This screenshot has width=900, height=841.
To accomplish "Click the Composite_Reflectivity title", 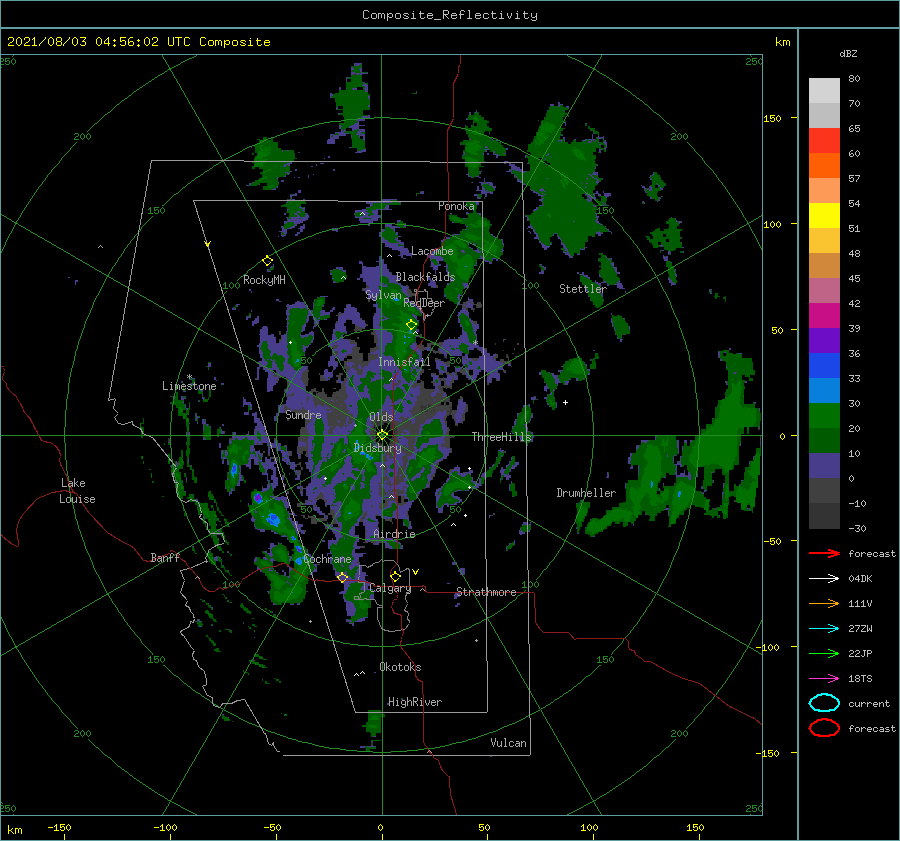I will pyautogui.click(x=449, y=15).
